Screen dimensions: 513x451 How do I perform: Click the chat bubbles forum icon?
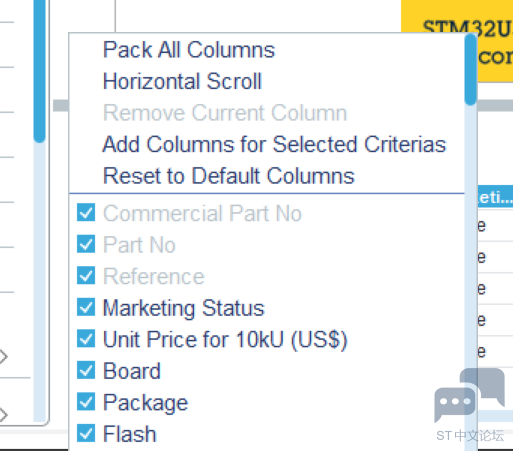pos(469,394)
